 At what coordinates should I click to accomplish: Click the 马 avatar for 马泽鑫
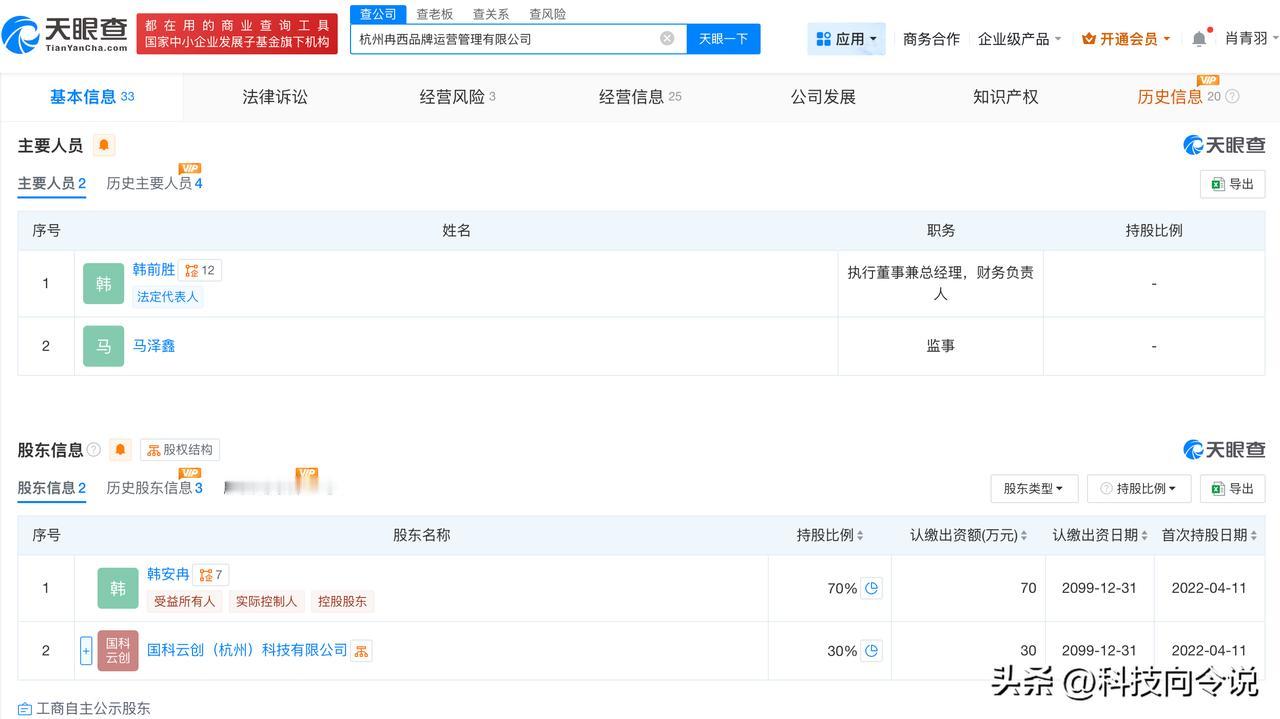pos(104,346)
